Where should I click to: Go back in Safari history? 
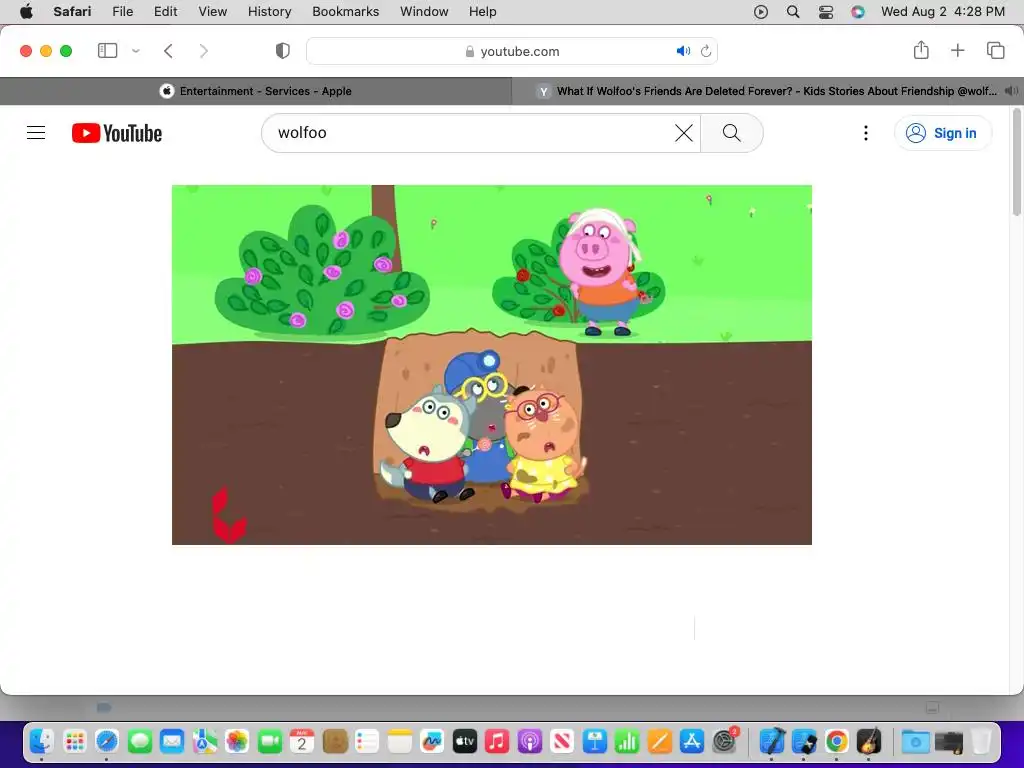coord(168,51)
